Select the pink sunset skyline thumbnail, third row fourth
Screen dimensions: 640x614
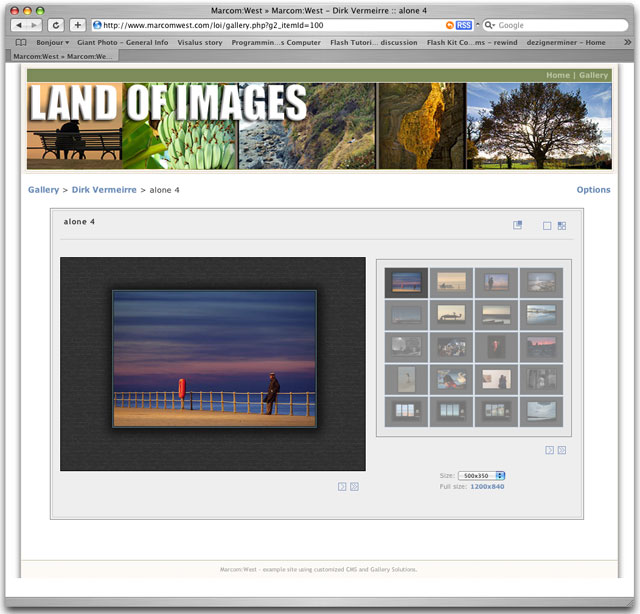click(541, 347)
